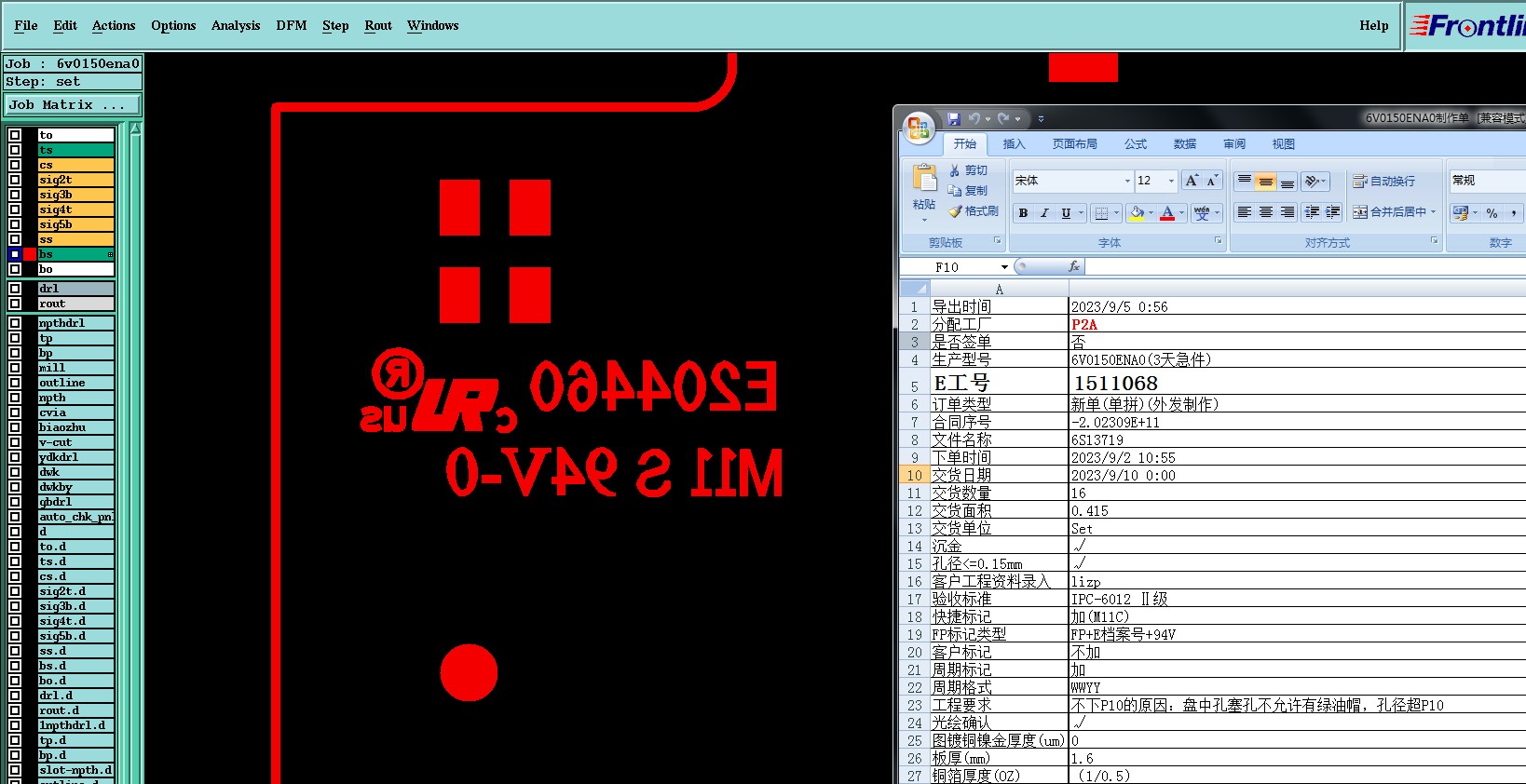Toggle italic formatting in Excel
Viewport: 1526px width, 784px height.
pos(1044,213)
